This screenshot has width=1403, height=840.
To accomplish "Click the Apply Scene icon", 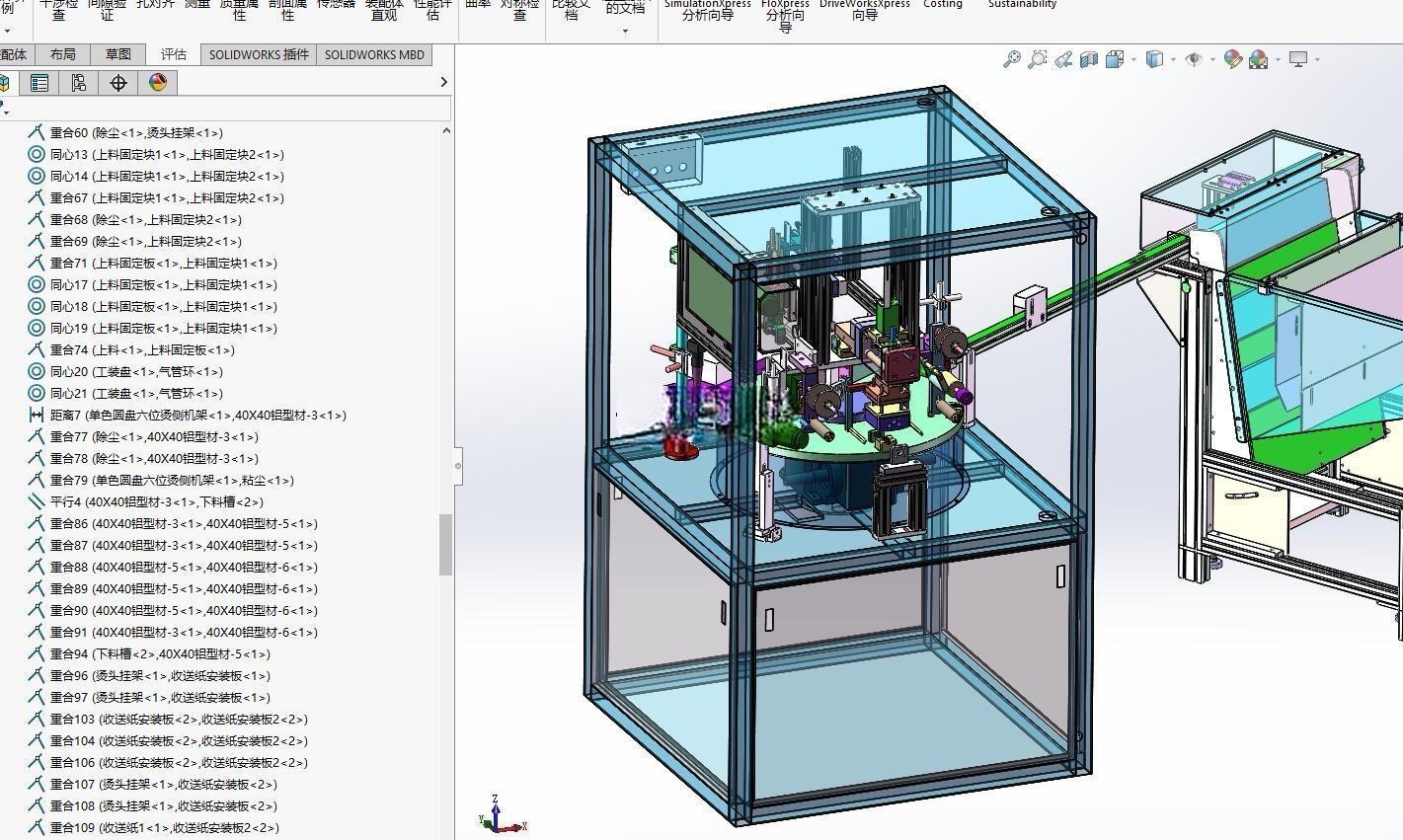I will (1258, 59).
